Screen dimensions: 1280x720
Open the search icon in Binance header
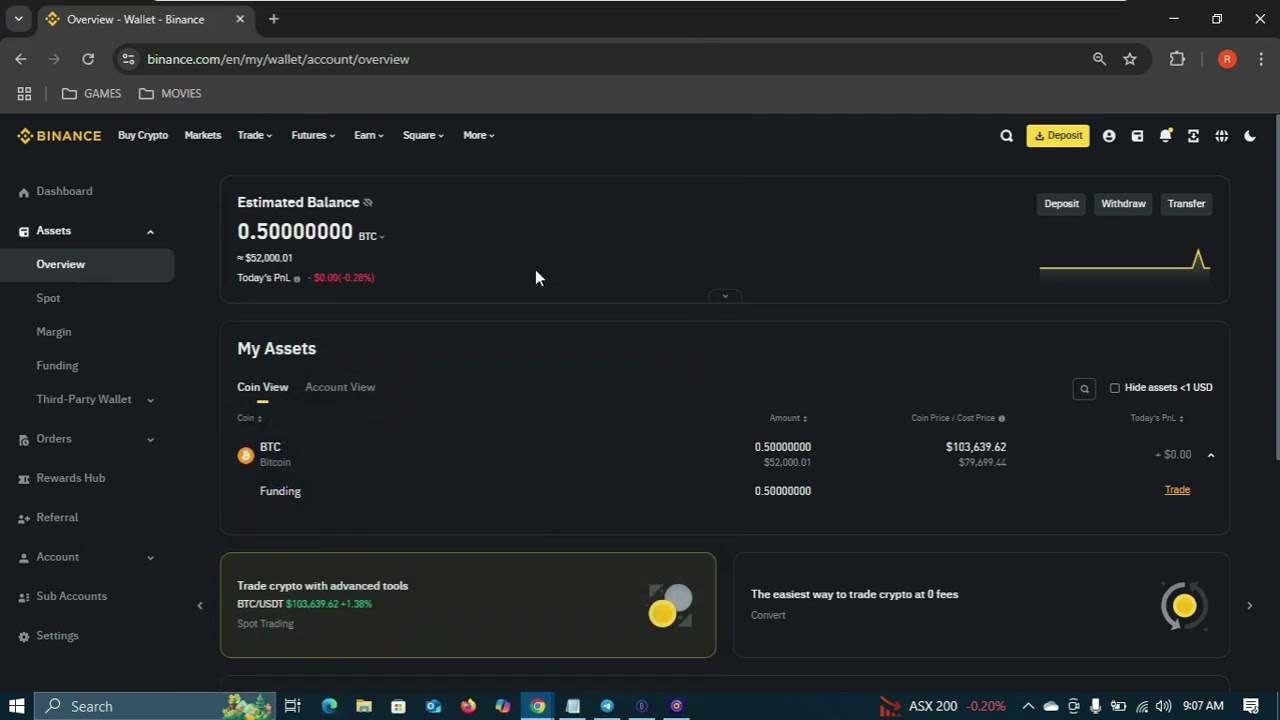(x=1007, y=136)
